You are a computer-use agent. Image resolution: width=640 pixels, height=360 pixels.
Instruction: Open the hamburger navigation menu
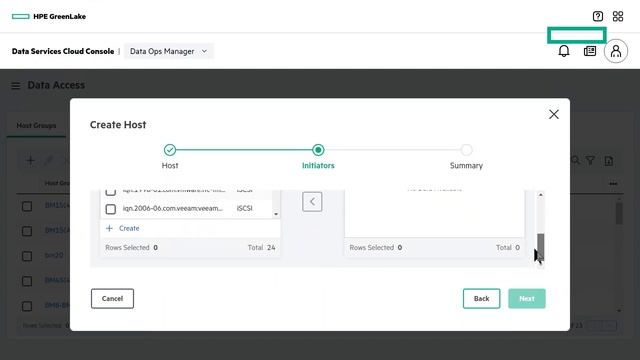[x=16, y=86]
